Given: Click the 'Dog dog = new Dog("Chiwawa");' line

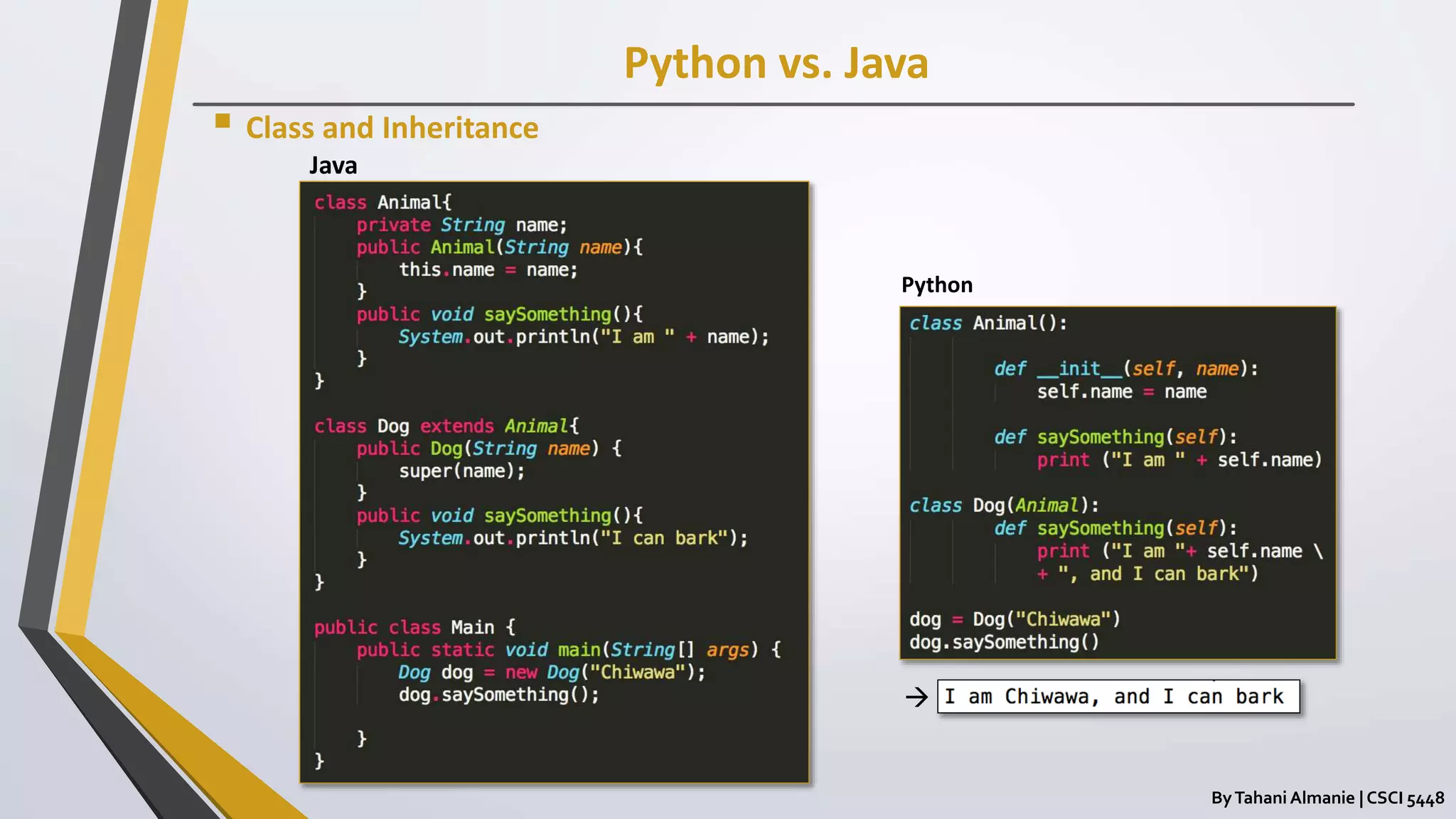Looking at the screenshot, I should tap(551, 673).
